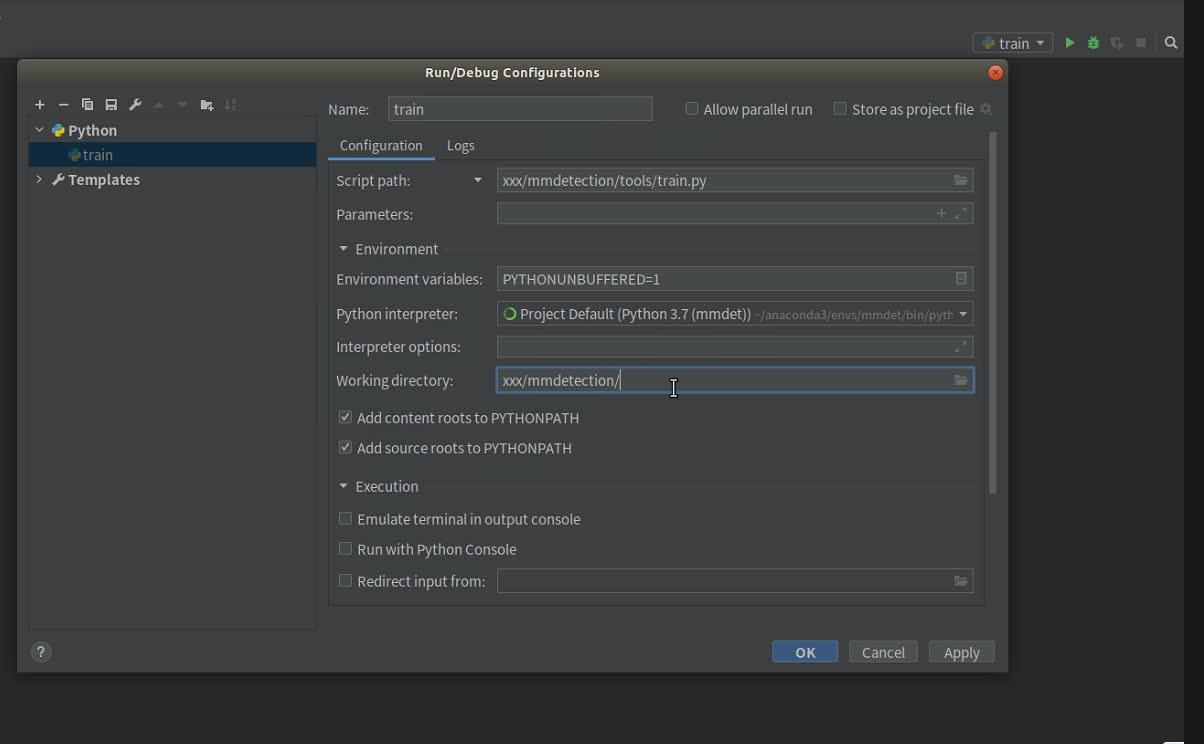Uncheck Add content roots to PYTHONPATH
This screenshot has width=1204, height=744.
coord(345,418)
